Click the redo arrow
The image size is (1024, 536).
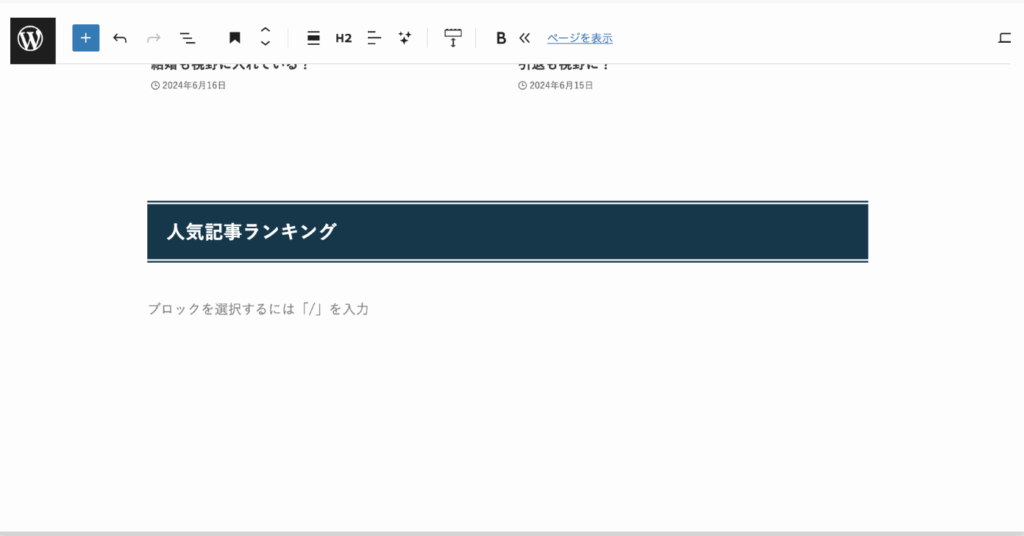pyautogui.click(x=153, y=38)
